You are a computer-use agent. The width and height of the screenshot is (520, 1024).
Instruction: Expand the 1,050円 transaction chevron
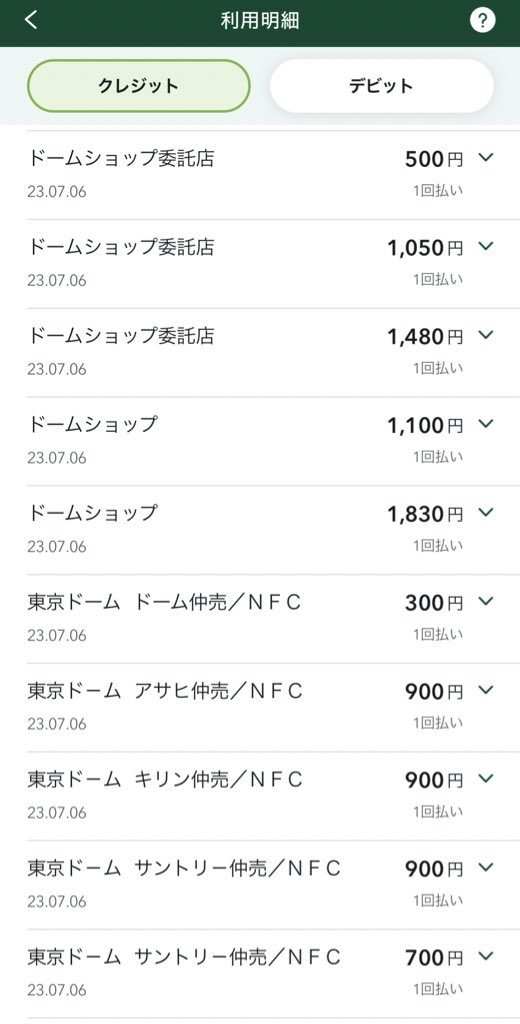click(485, 246)
